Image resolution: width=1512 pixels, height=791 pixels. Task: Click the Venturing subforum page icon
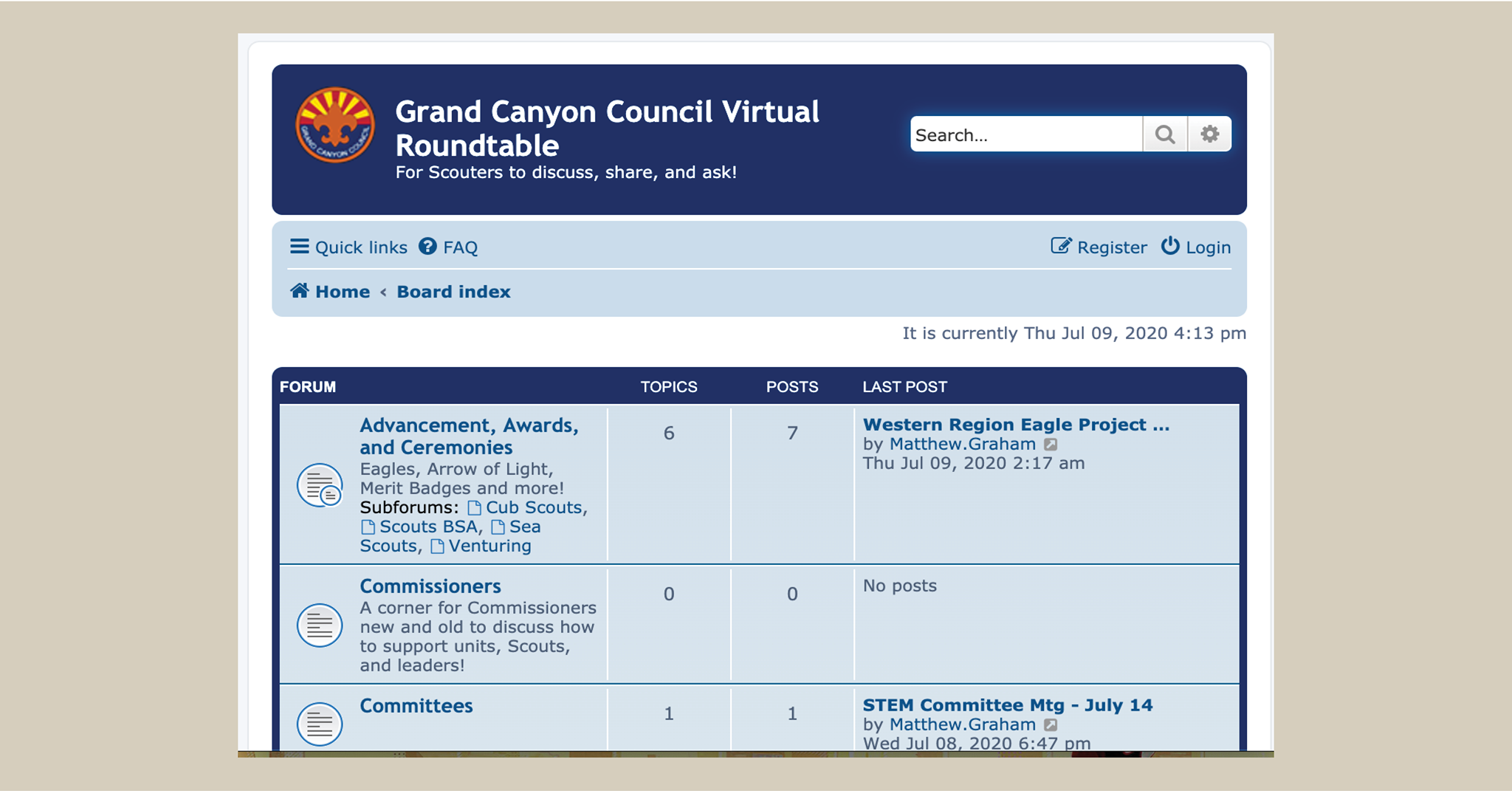pos(437,547)
